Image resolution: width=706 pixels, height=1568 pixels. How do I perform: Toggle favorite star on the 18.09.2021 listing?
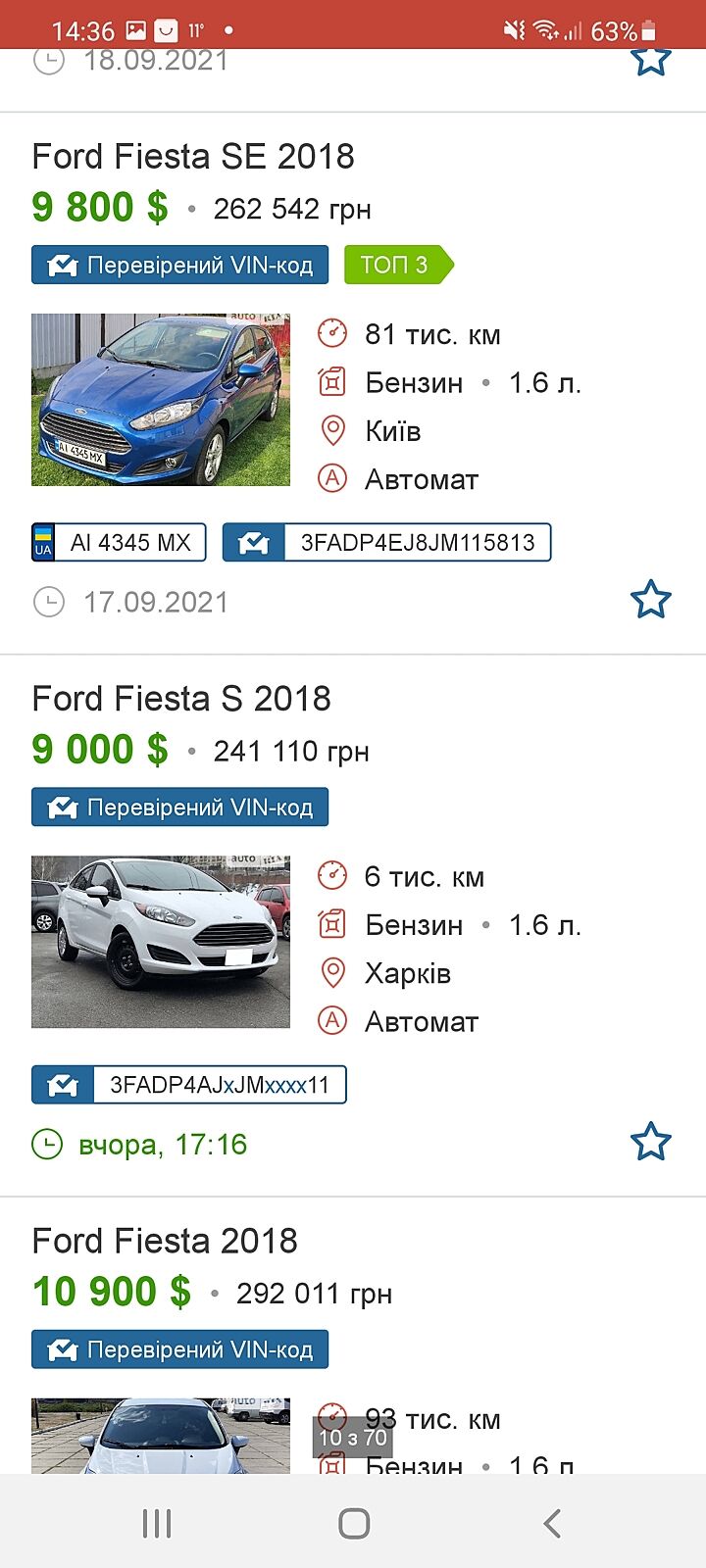click(650, 61)
